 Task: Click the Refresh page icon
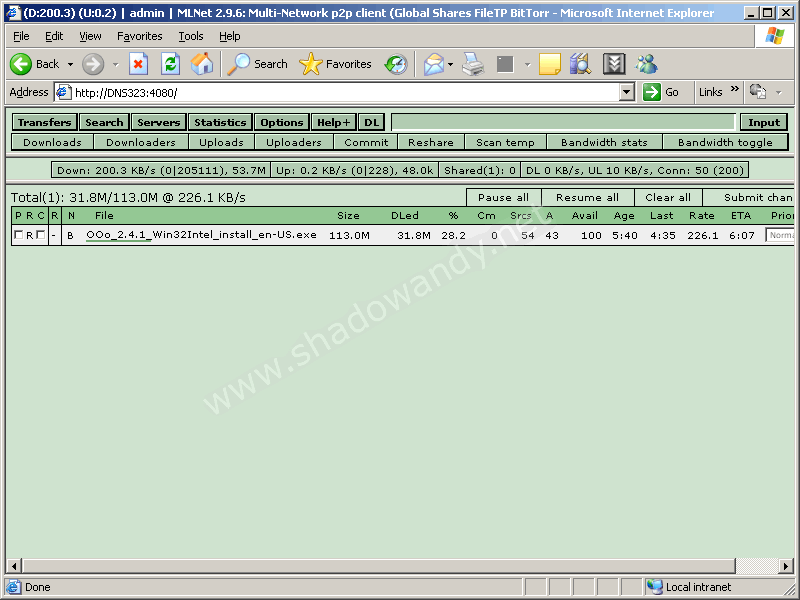click(x=170, y=64)
